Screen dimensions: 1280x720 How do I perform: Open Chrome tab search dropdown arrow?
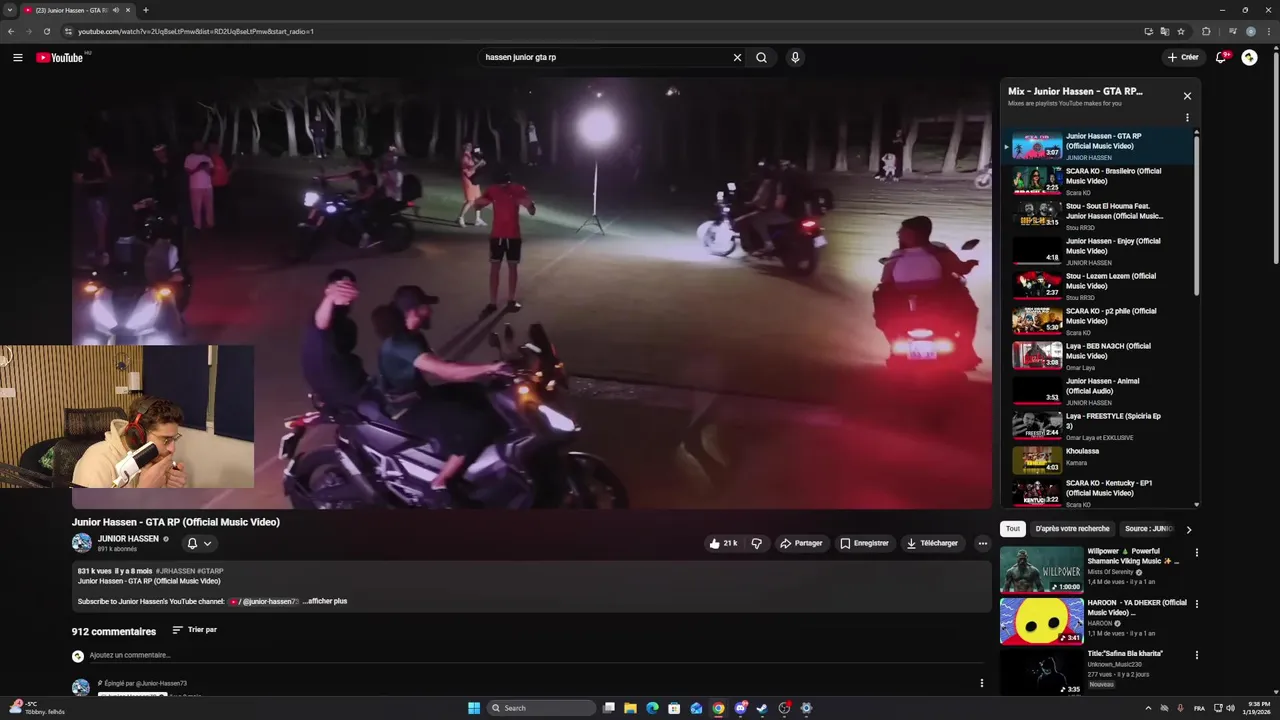(x=10, y=10)
